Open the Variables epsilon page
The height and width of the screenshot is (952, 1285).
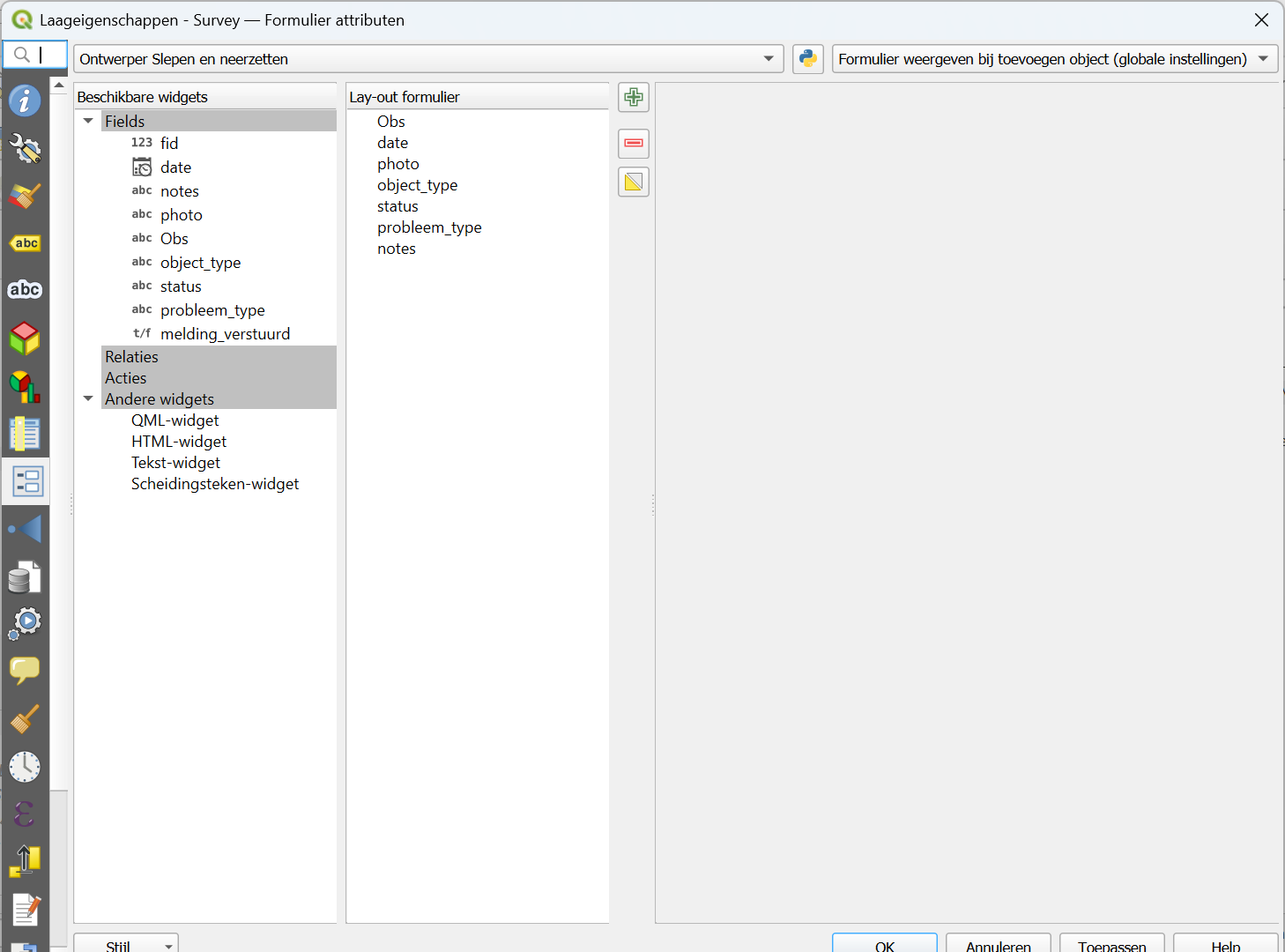tap(25, 814)
